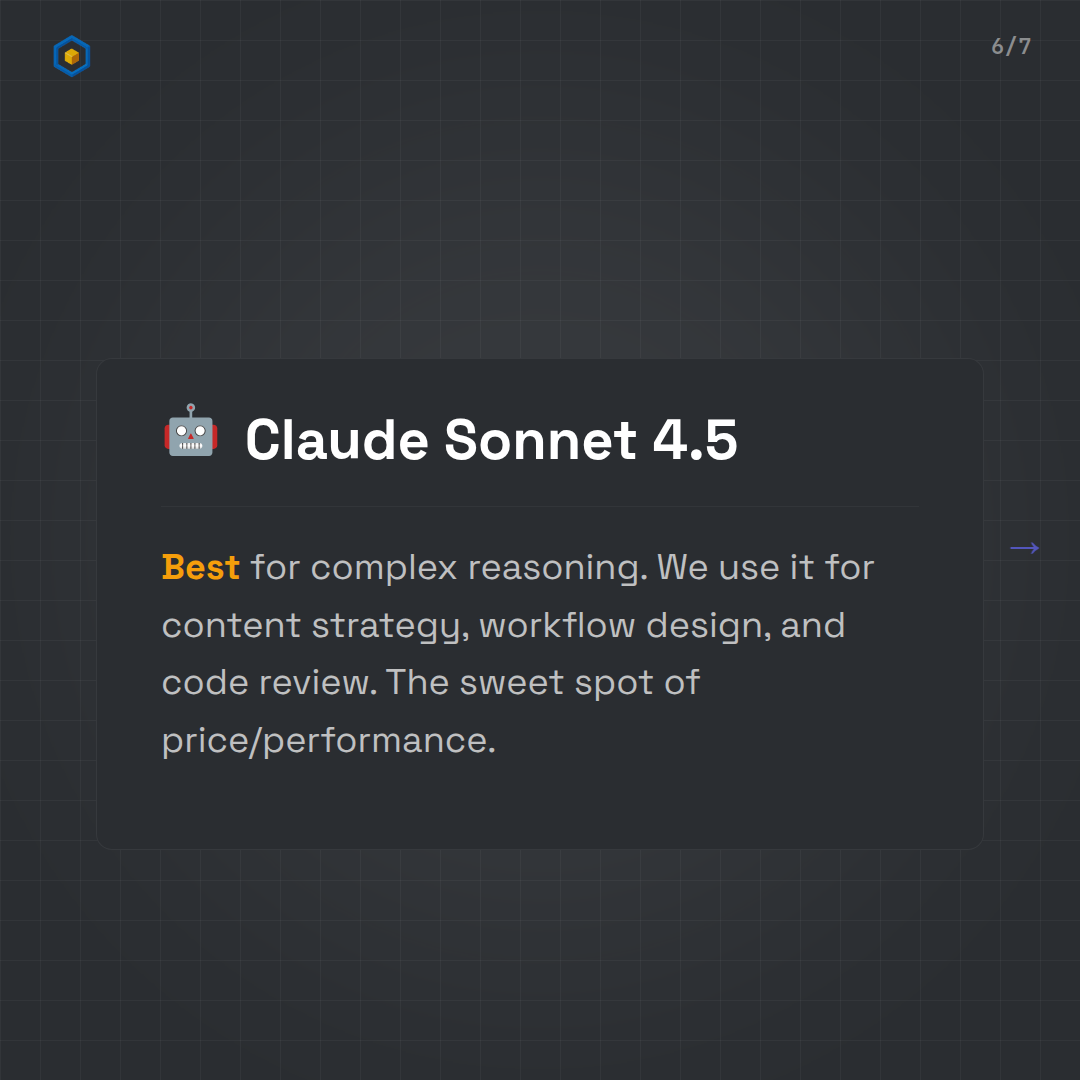
Task: Click the hexagon cube logo icon
Action: point(71,57)
